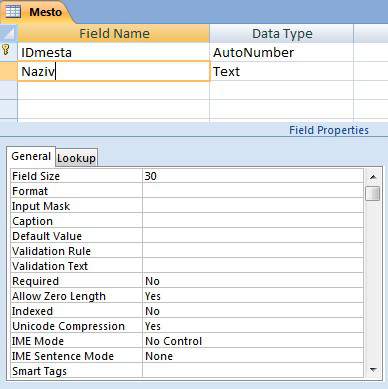Open the Required property set to No
The height and width of the screenshot is (389, 388).
(x=253, y=281)
